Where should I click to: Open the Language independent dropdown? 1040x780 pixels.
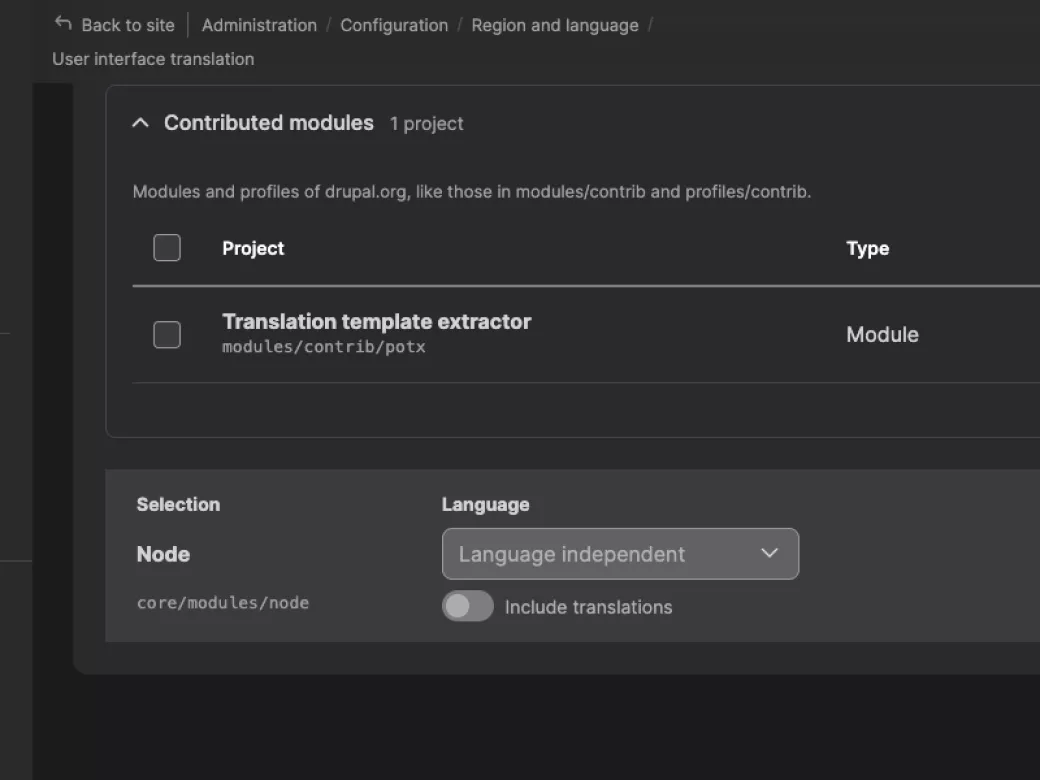620,554
